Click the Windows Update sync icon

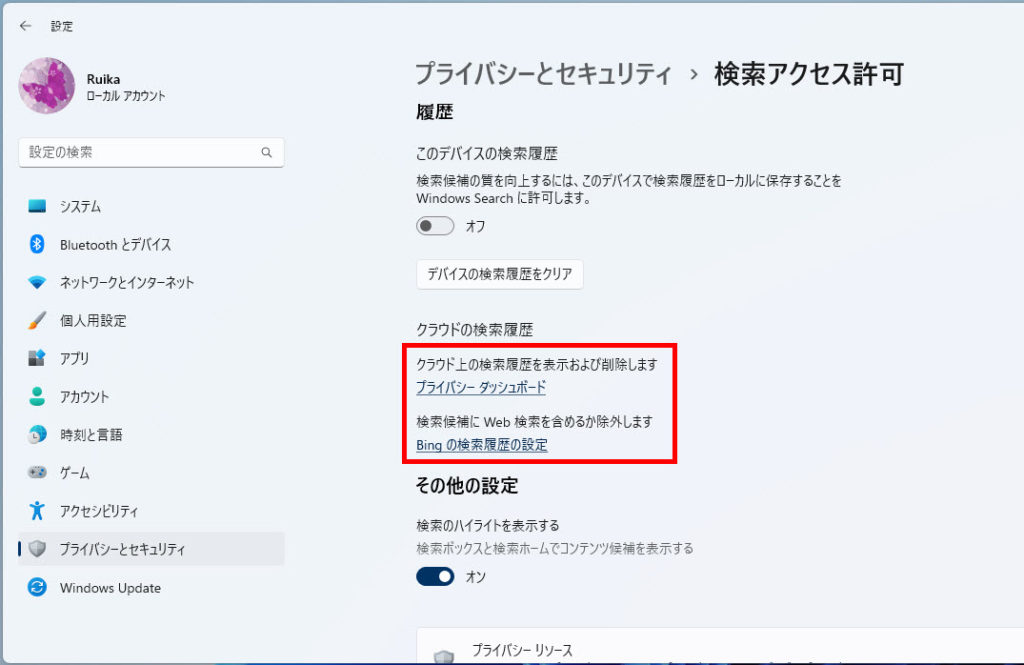coord(37,588)
